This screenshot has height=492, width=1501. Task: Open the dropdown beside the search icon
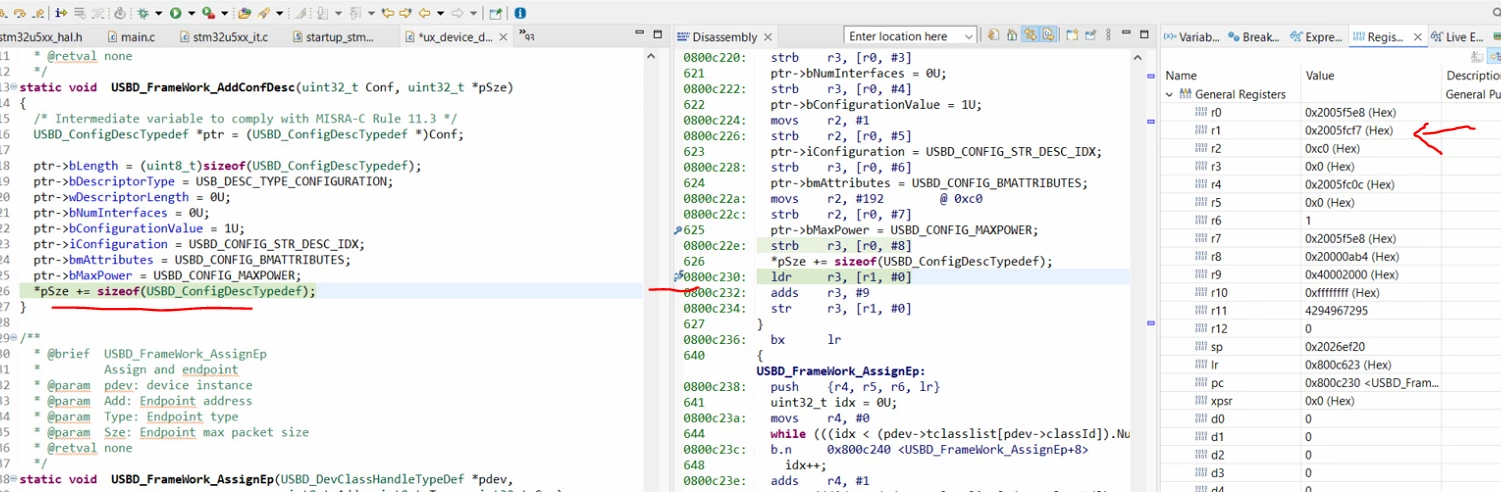coord(280,13)
